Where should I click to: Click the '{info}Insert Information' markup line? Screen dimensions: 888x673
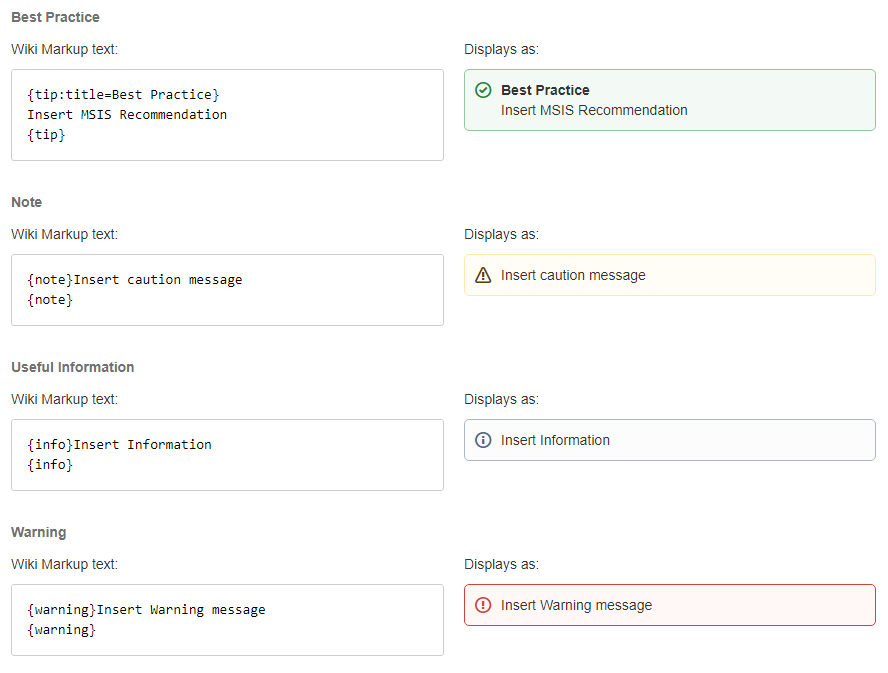119,444
